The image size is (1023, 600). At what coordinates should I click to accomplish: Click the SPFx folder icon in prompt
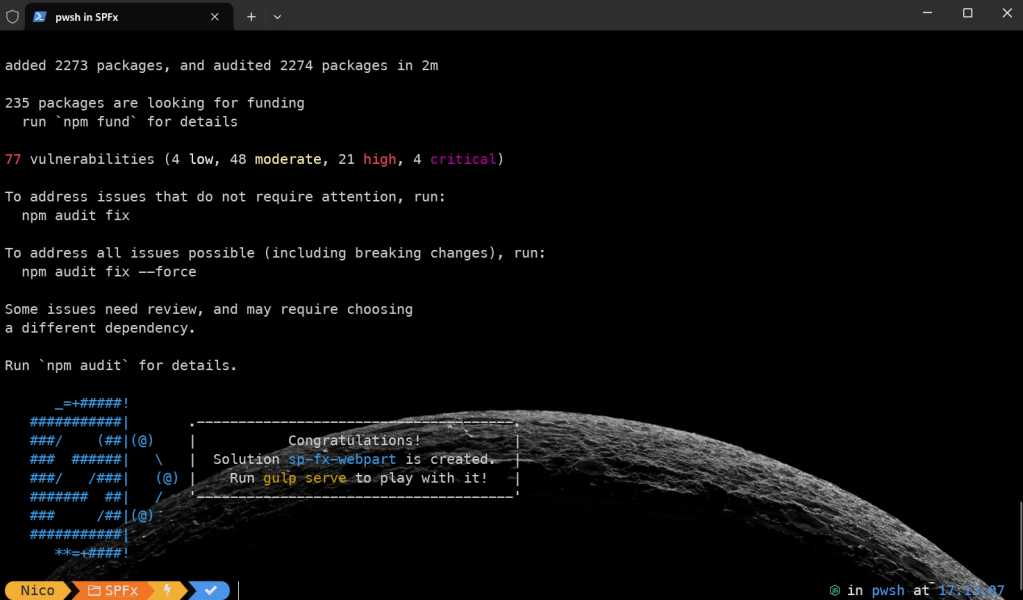[x=94, y=591]
